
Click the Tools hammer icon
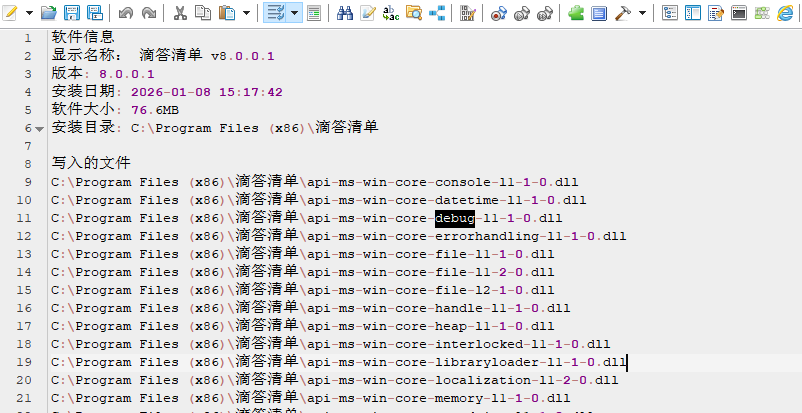pos(621,13)
